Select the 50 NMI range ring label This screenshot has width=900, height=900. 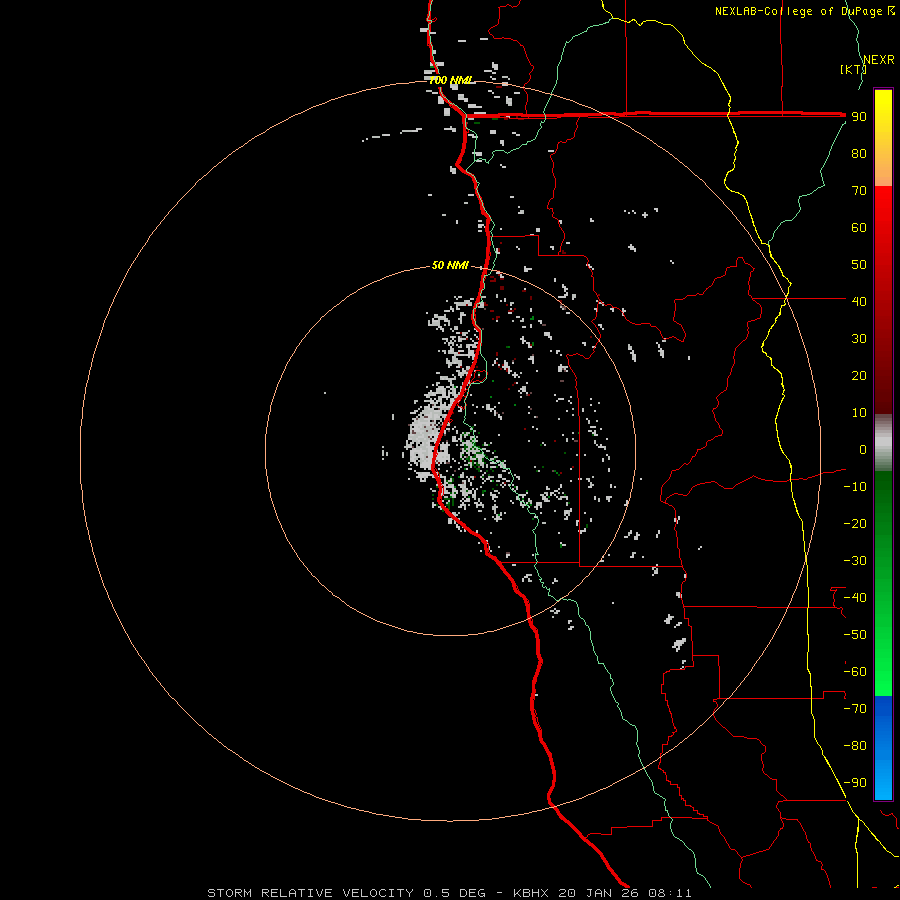click(x=450, y=265)
